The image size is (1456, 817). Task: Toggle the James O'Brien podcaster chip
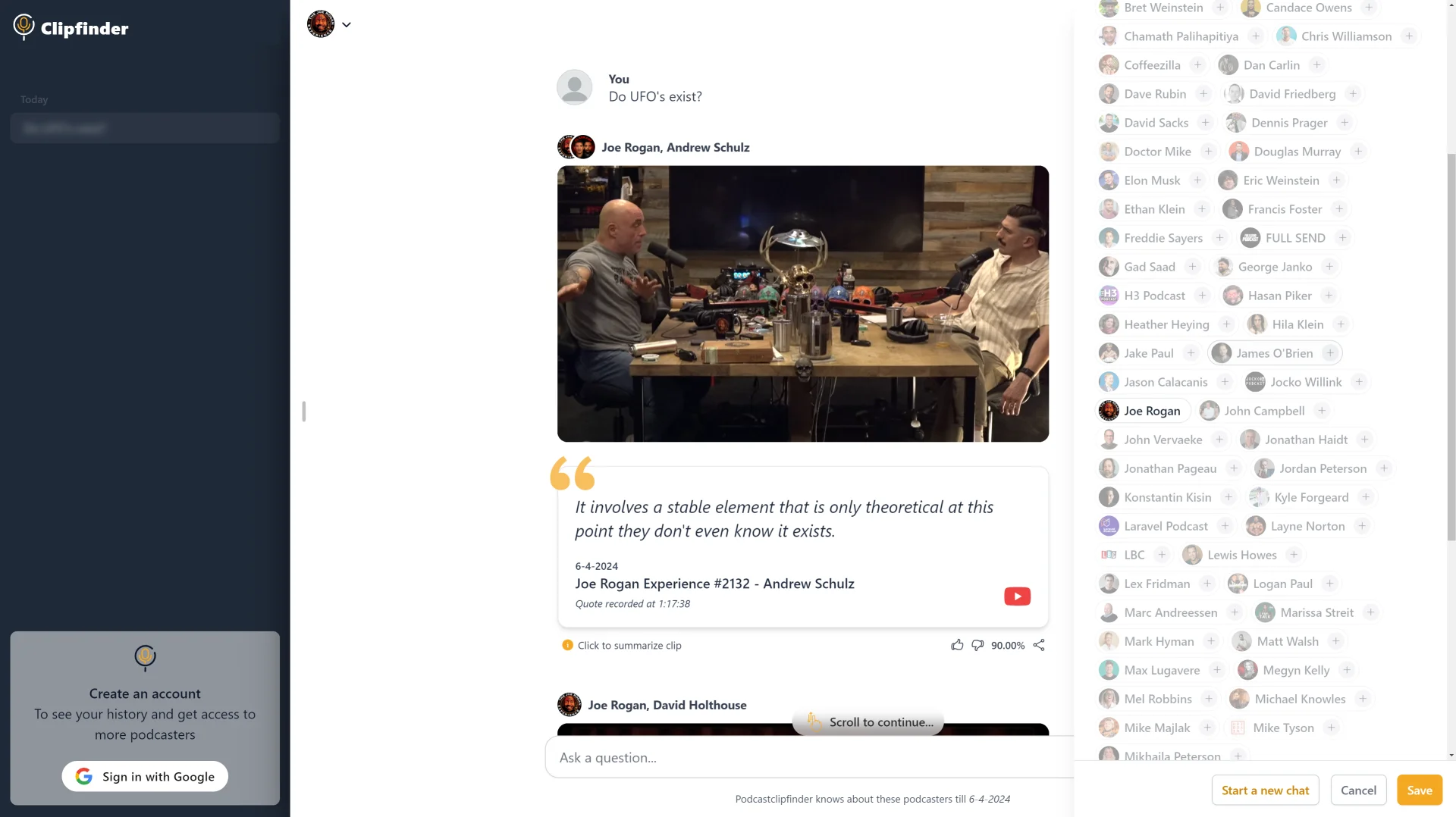[x=1275, y=353]
